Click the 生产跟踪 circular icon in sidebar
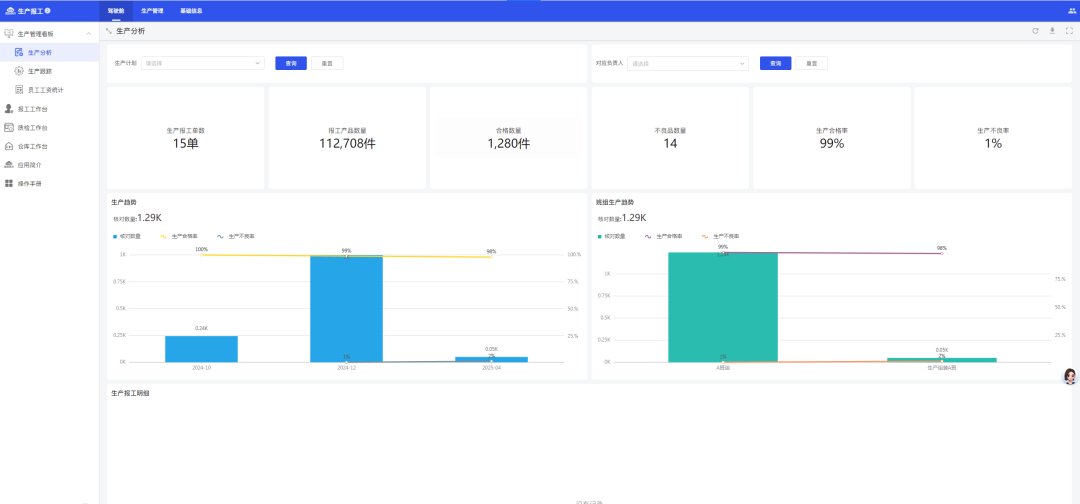The height and width of the screenshot is (504, 1080). pyautogui.click(x=19, y=71)
